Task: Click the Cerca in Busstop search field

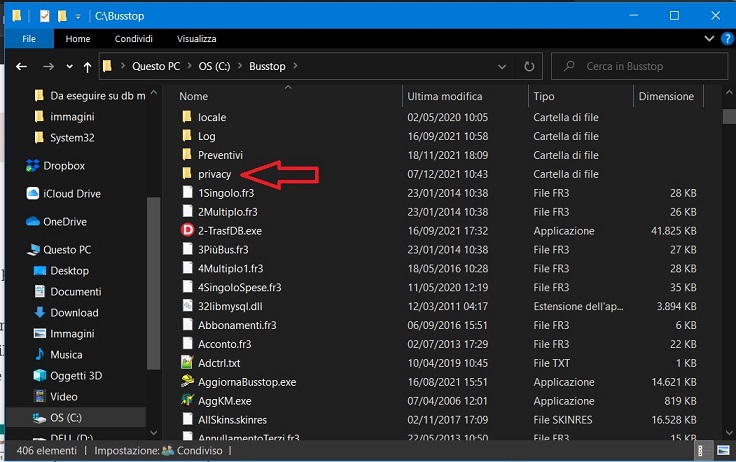Action: 639,66
